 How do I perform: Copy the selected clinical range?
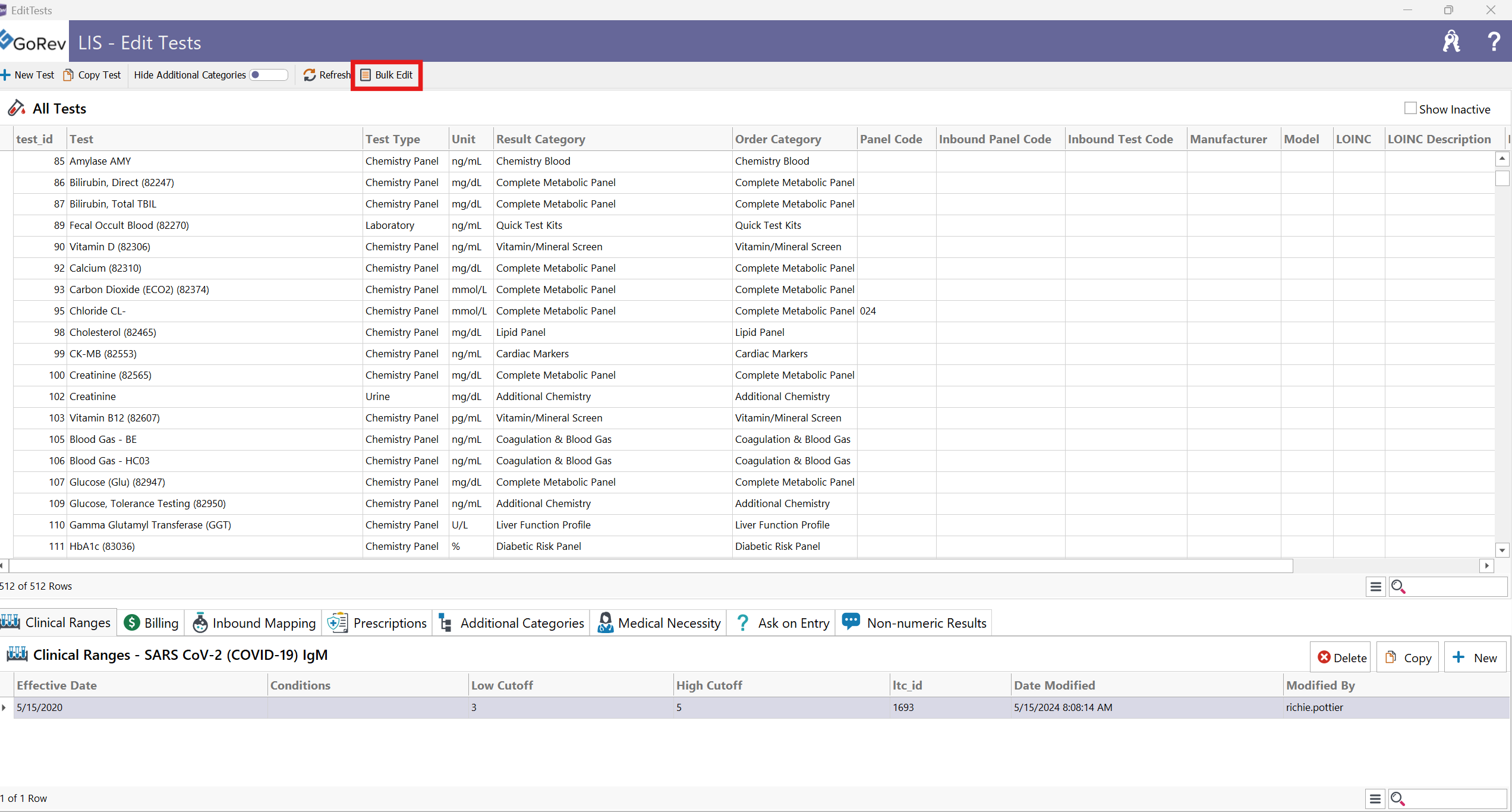point(1407,657)
